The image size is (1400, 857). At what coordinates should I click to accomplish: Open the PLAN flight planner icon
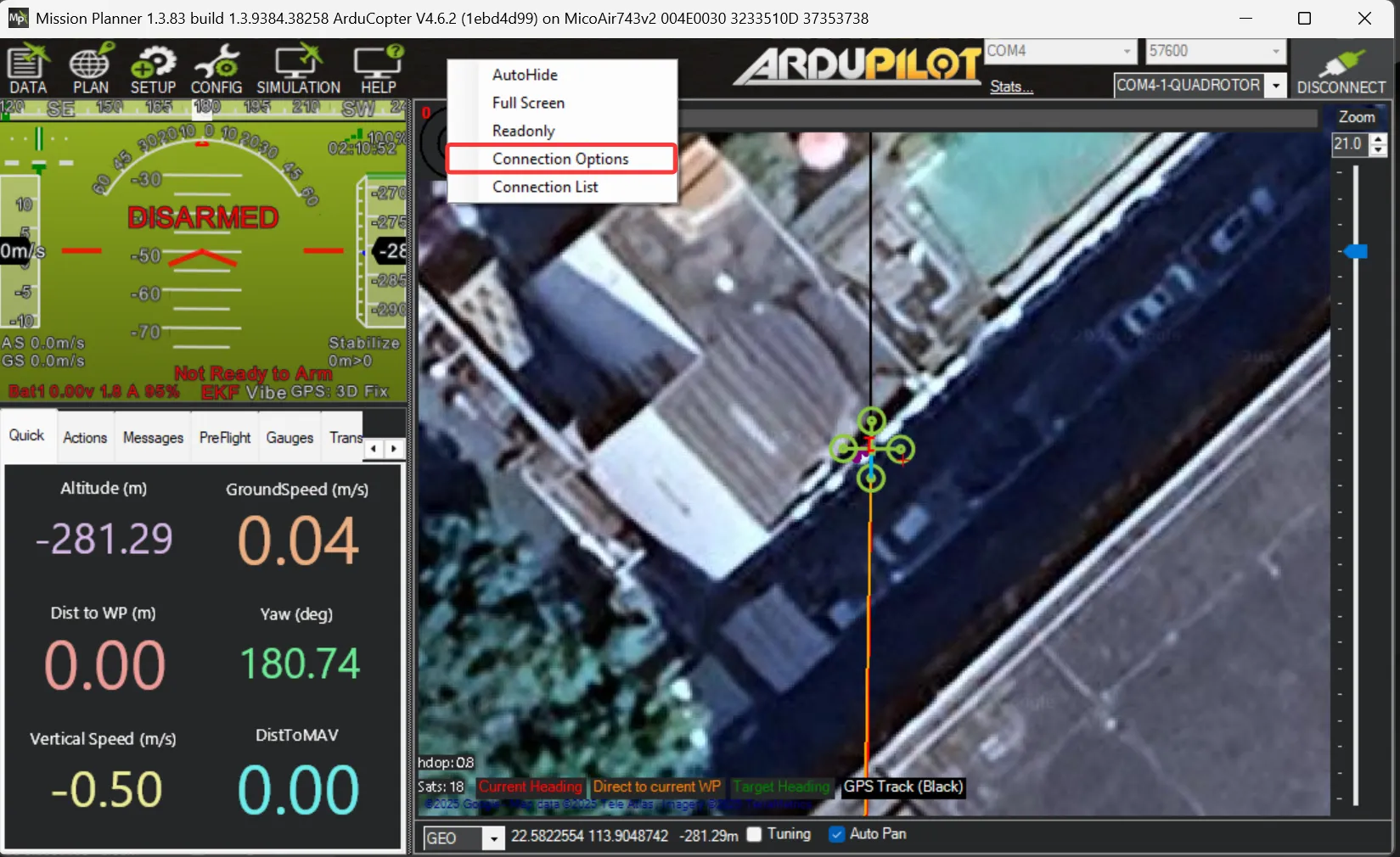pos(91,70)
